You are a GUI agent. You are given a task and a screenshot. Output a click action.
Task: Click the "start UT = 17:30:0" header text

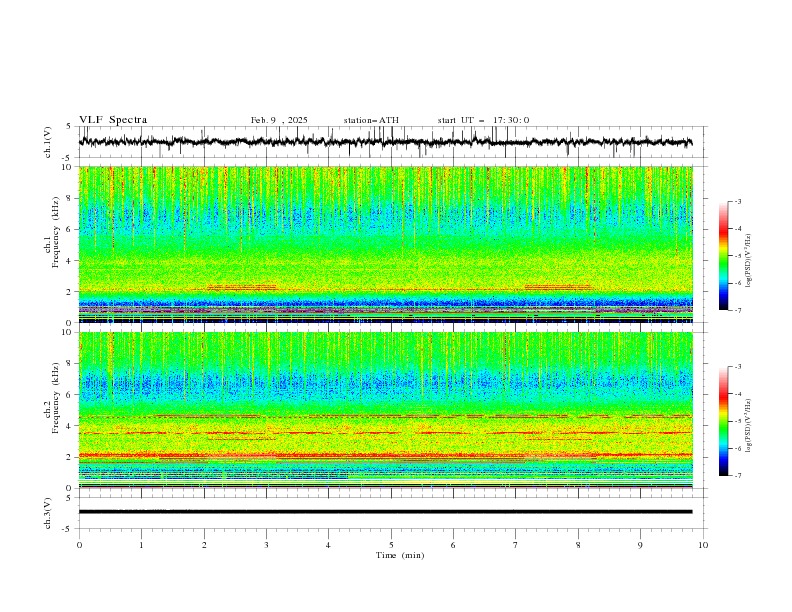tap(483, 120)
